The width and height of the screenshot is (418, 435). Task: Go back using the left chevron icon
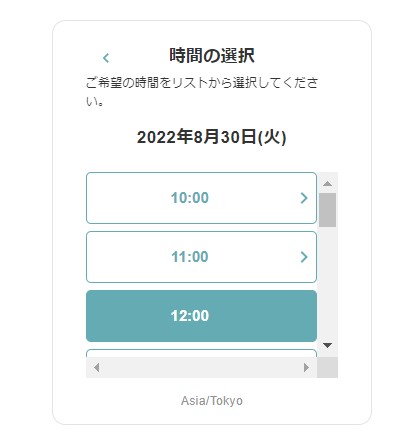pyautogui.click(x=106, y=58)
